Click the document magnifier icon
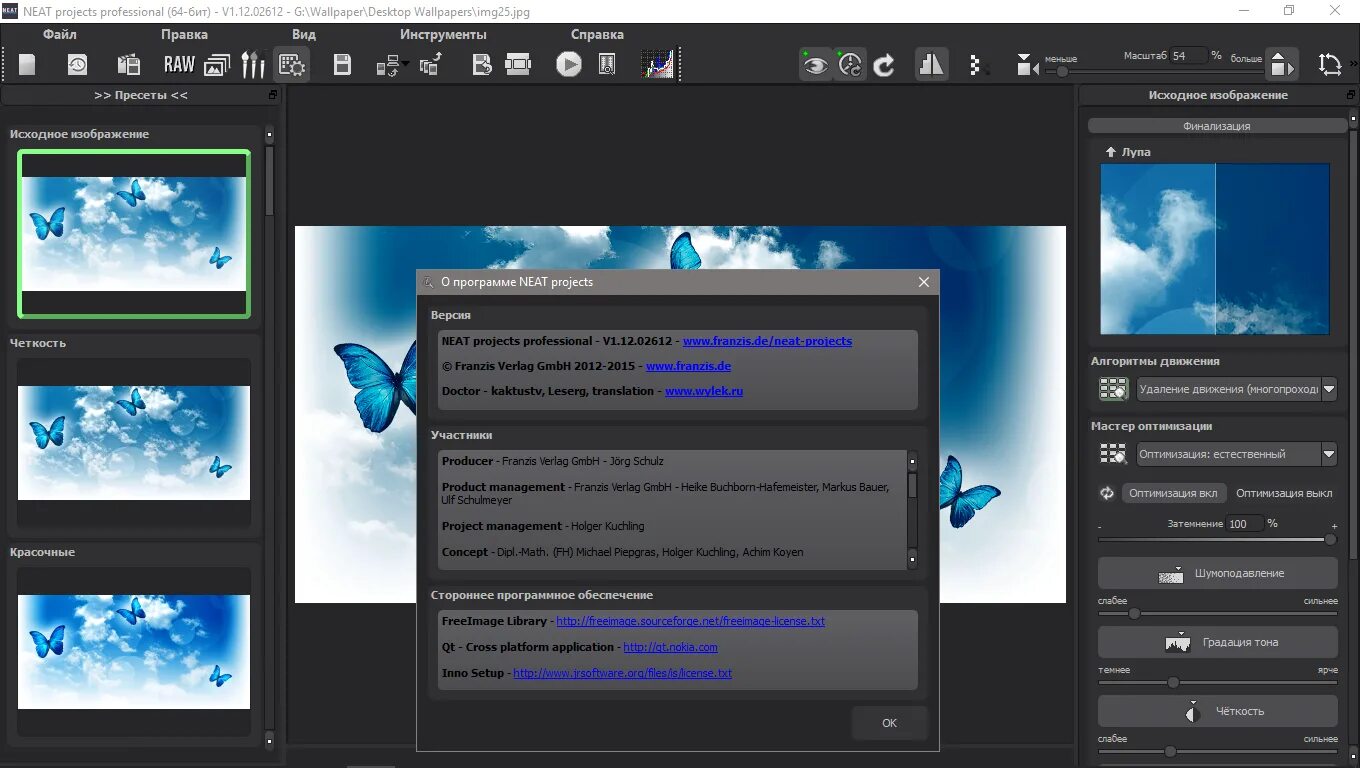This screenshot has height=768, width=1360. point(607,65)
